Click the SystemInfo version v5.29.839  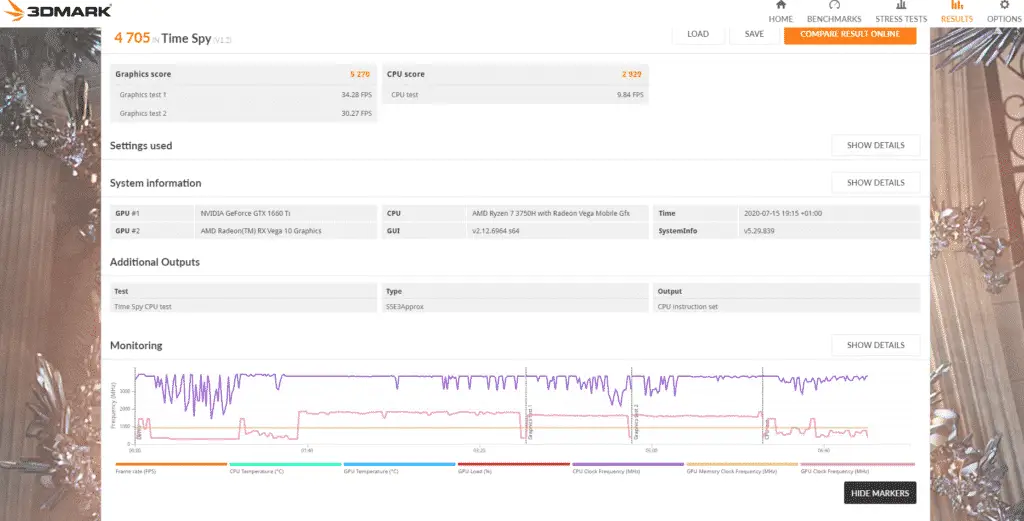pos(829,230)
